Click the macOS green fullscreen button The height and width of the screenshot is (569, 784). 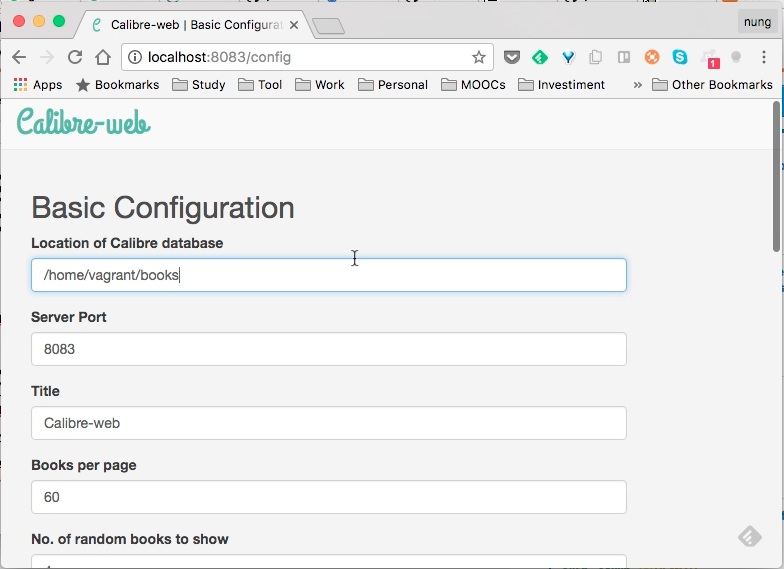pos(59,21)
